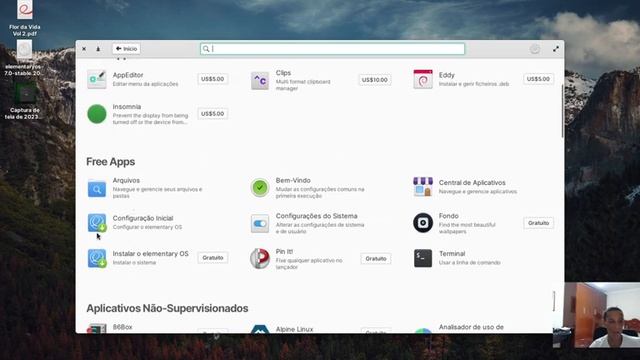Click the webcam video overlay thumbnail
640x360 pixels.
point(596,315)
